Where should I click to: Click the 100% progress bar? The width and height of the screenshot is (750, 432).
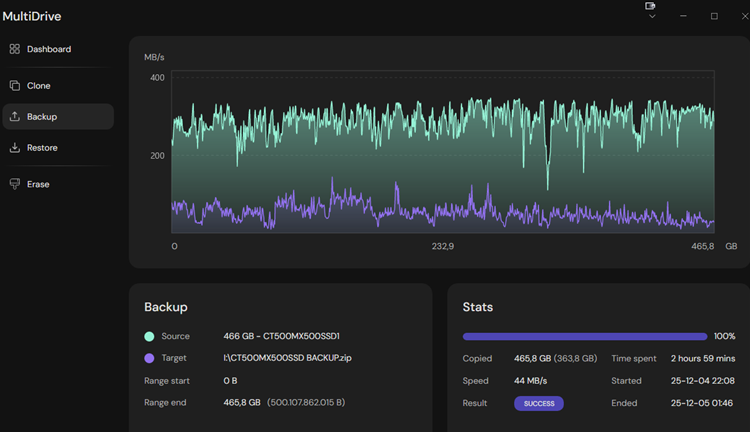click(x=584, y=337)
